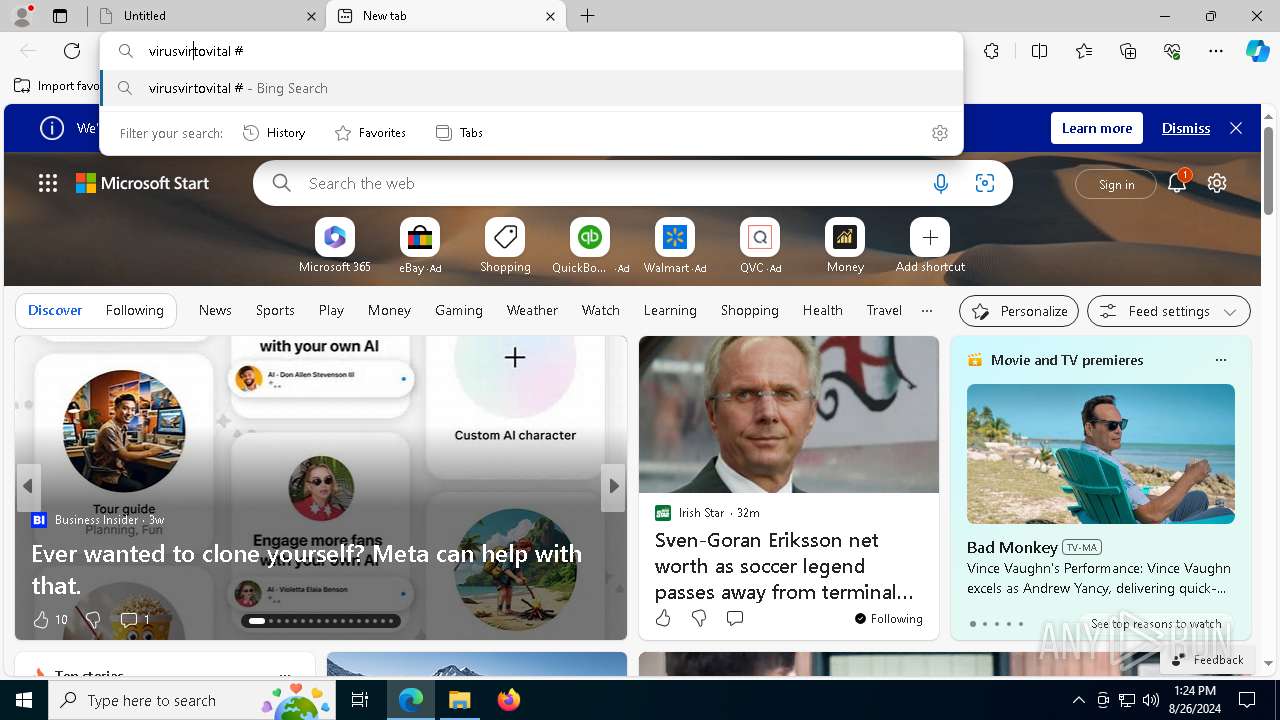Screen dimensions: 1280x720
Task: Click the Sign in button
Action: [x=1116, y=184]
